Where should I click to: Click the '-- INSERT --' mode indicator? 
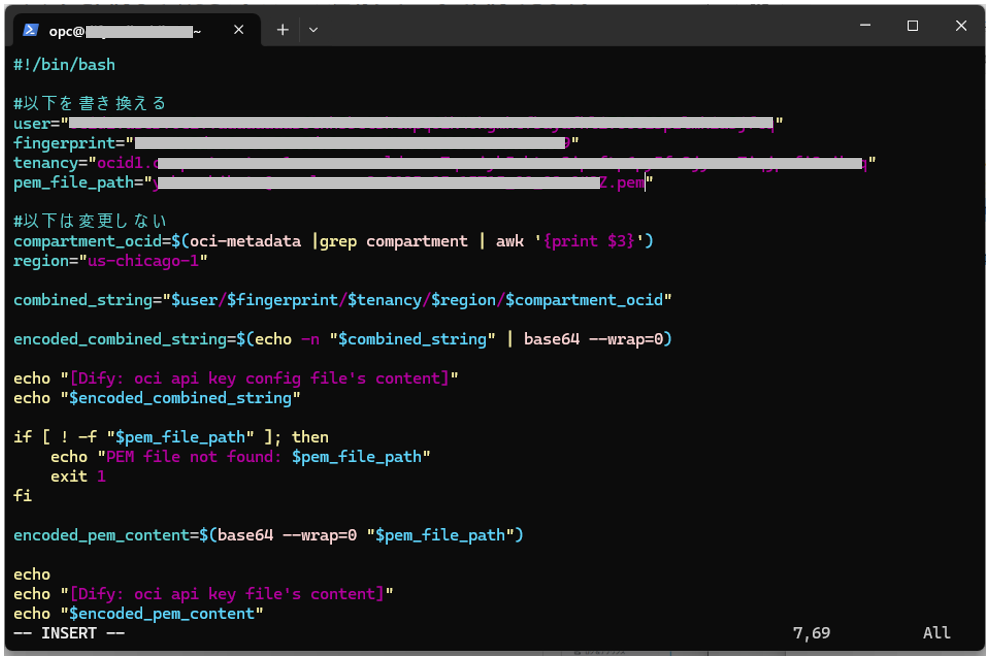pyautogui.click(x=69, y=633)
